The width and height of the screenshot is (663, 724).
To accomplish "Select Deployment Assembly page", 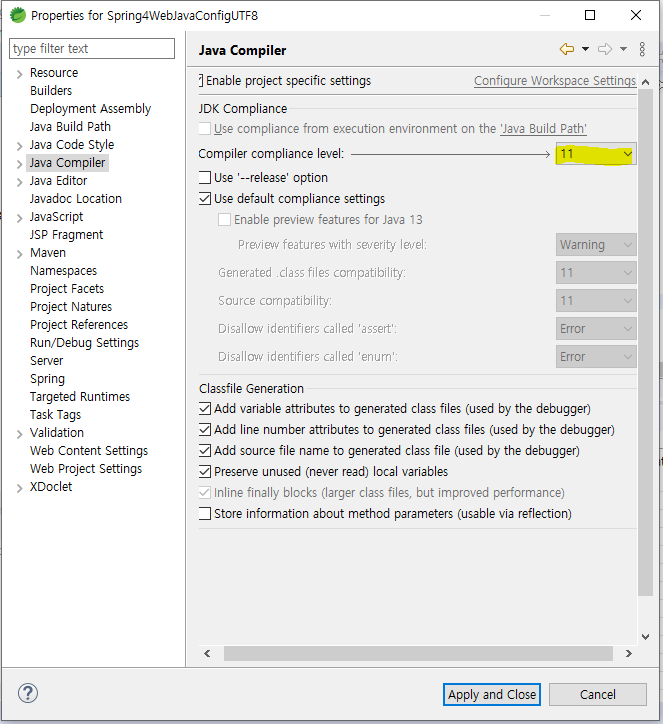I will point(90,109).
